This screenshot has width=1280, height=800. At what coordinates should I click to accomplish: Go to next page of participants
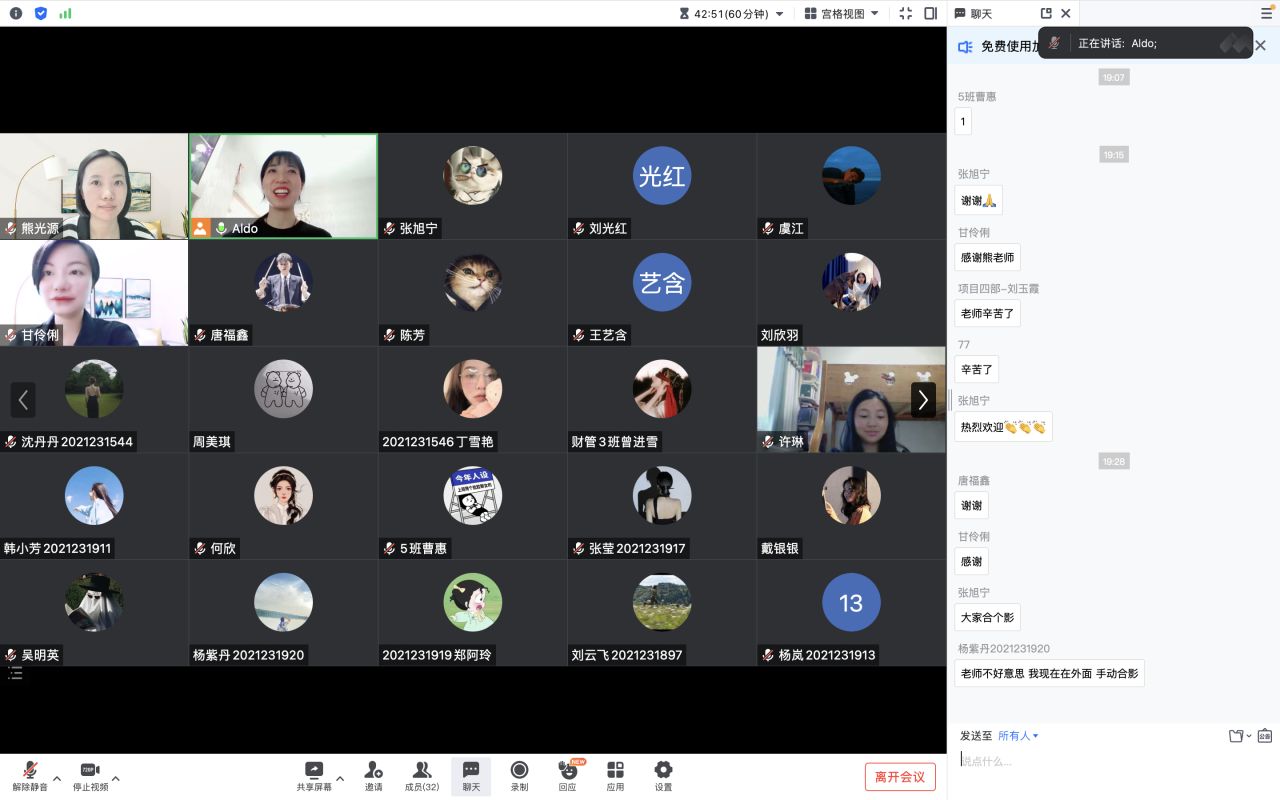click(x=923, y=400)
